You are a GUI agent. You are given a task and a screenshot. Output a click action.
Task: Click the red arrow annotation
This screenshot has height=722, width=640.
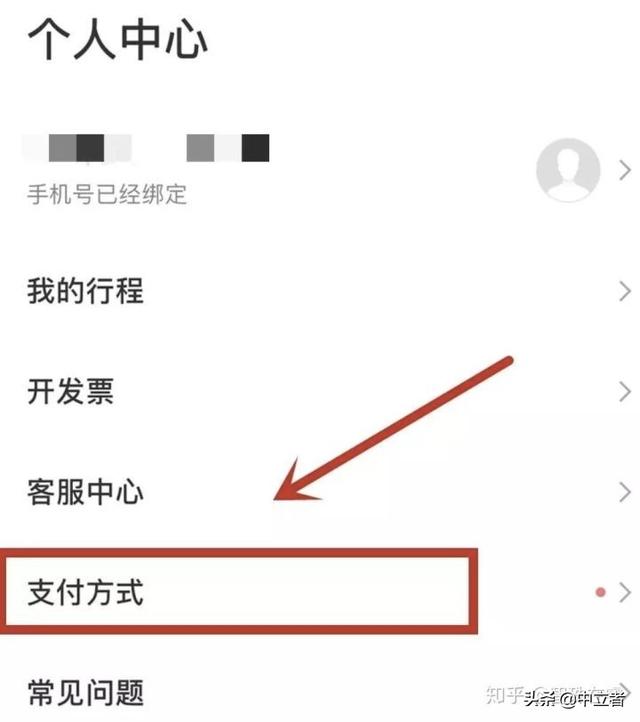(393, 429)
